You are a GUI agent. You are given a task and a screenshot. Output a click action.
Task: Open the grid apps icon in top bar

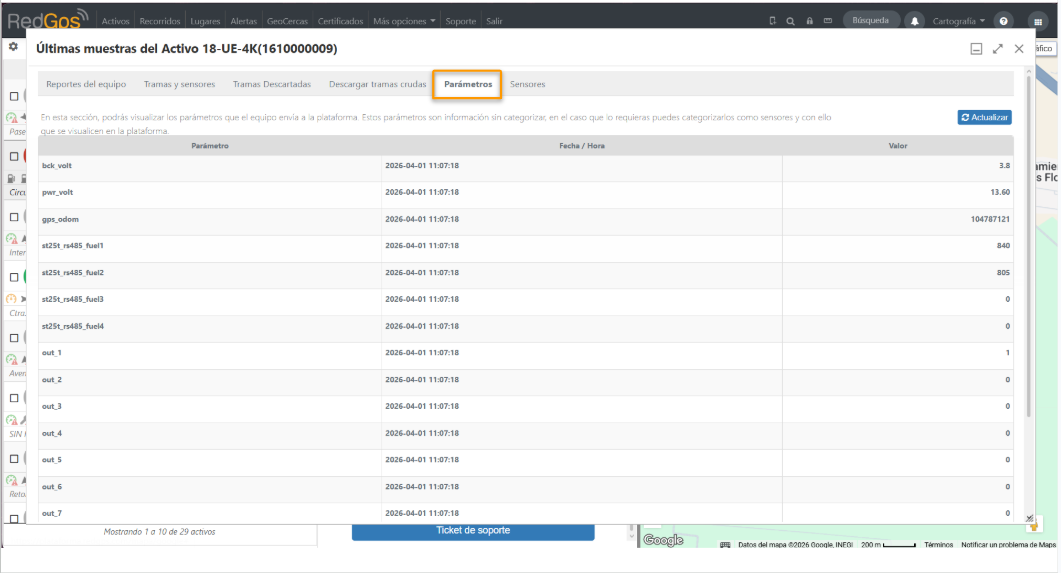tap(1037, 21)
